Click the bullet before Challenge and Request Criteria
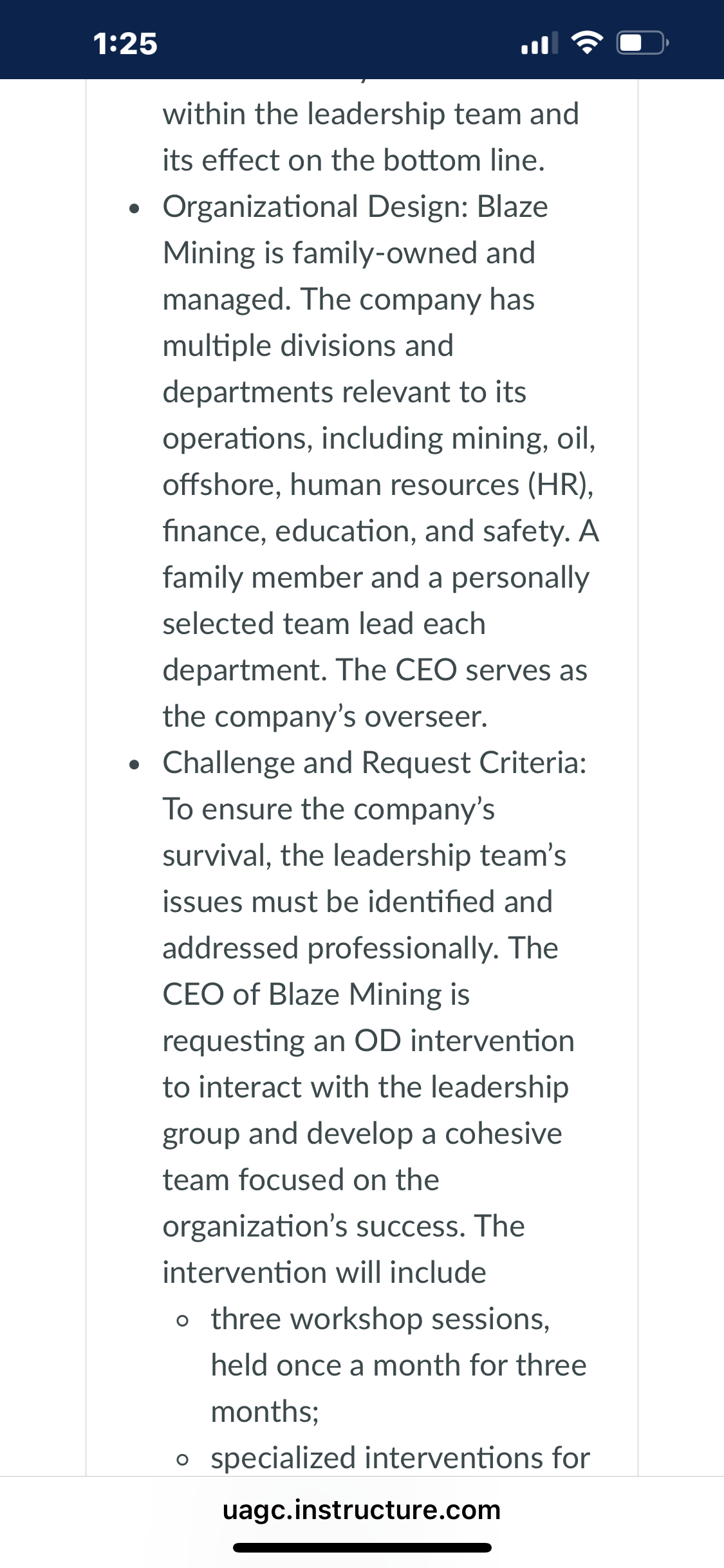 point(134,765)
